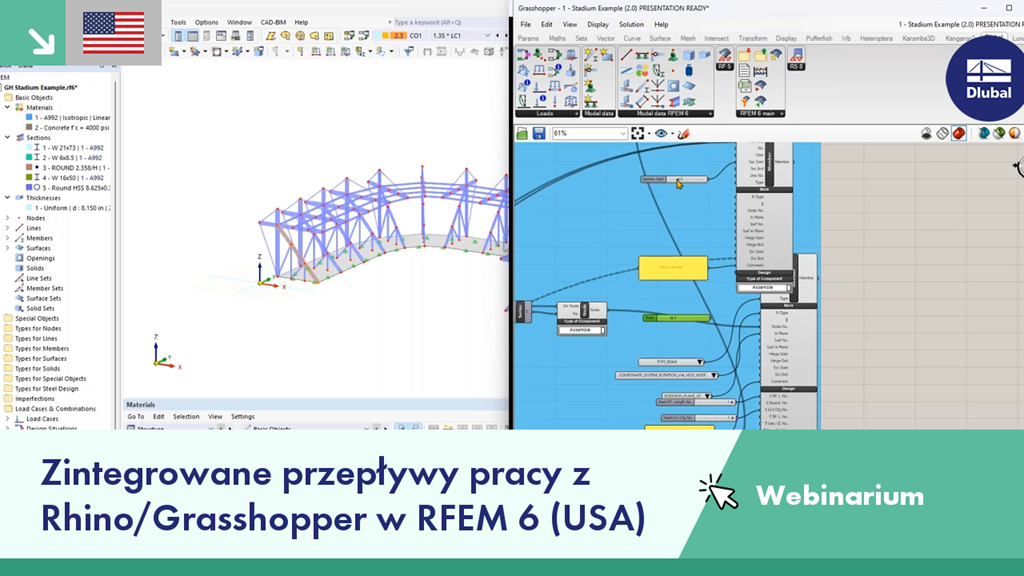Enable the red shaded preview mode in Grasshopper
This screenshot has width=1024, height=576.
958,133
